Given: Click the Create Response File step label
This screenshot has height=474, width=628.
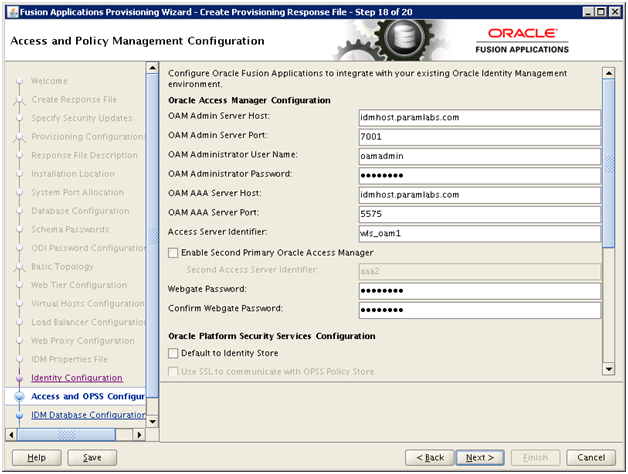Looking at the screenshot, I should tap(74, 99).
